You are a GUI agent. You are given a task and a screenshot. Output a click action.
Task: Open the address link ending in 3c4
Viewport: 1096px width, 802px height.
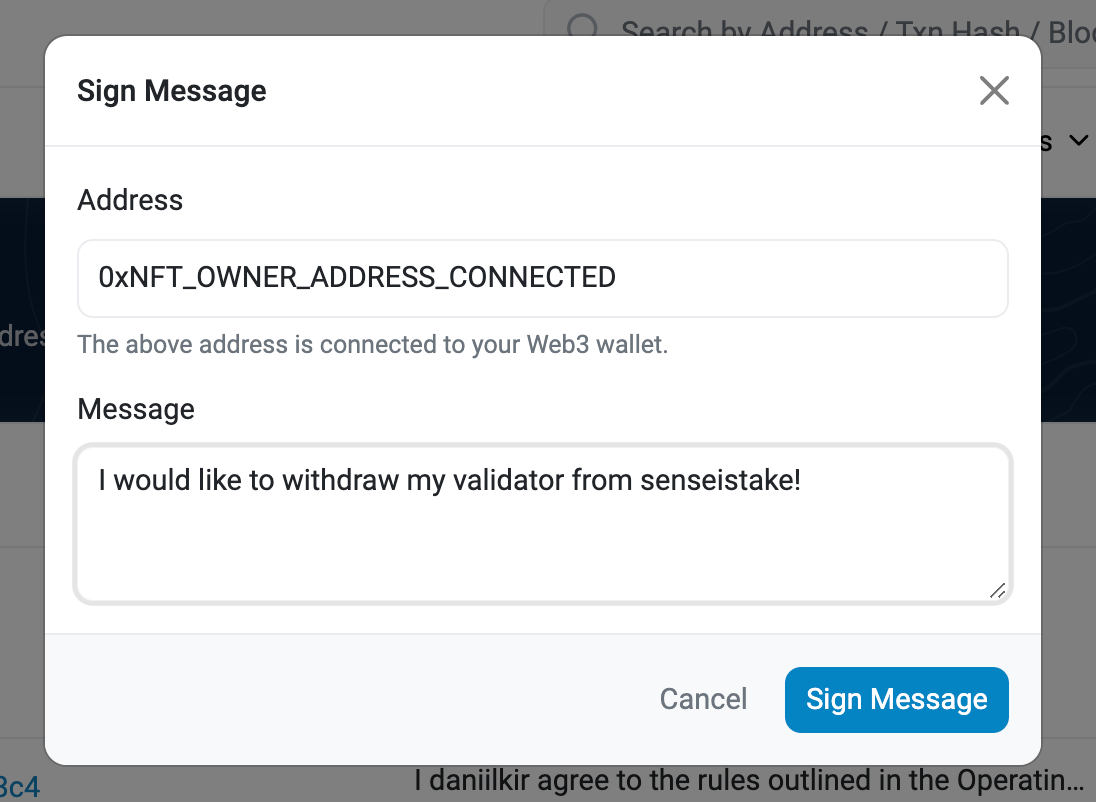(x=20, y=787)
